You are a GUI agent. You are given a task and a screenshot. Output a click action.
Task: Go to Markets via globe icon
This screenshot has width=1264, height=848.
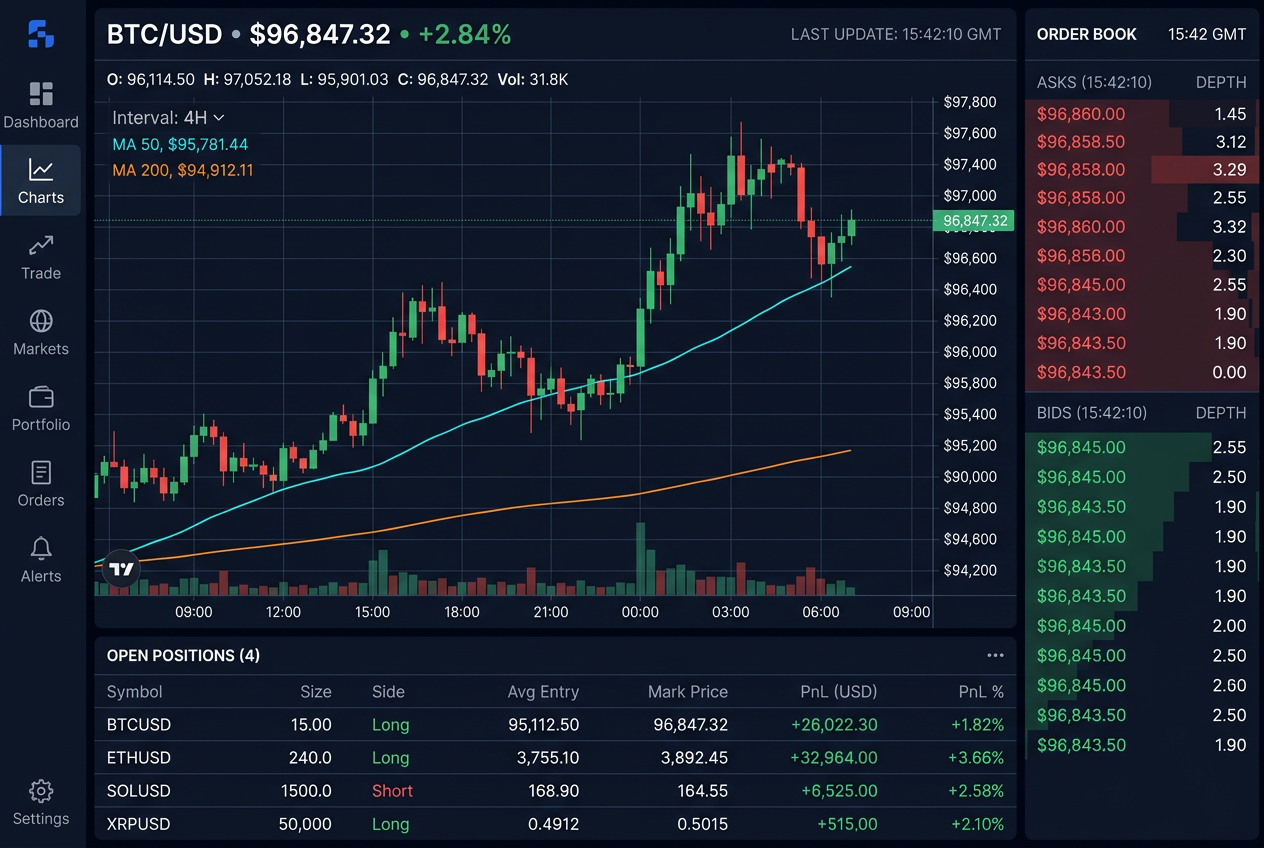point(41,321)
